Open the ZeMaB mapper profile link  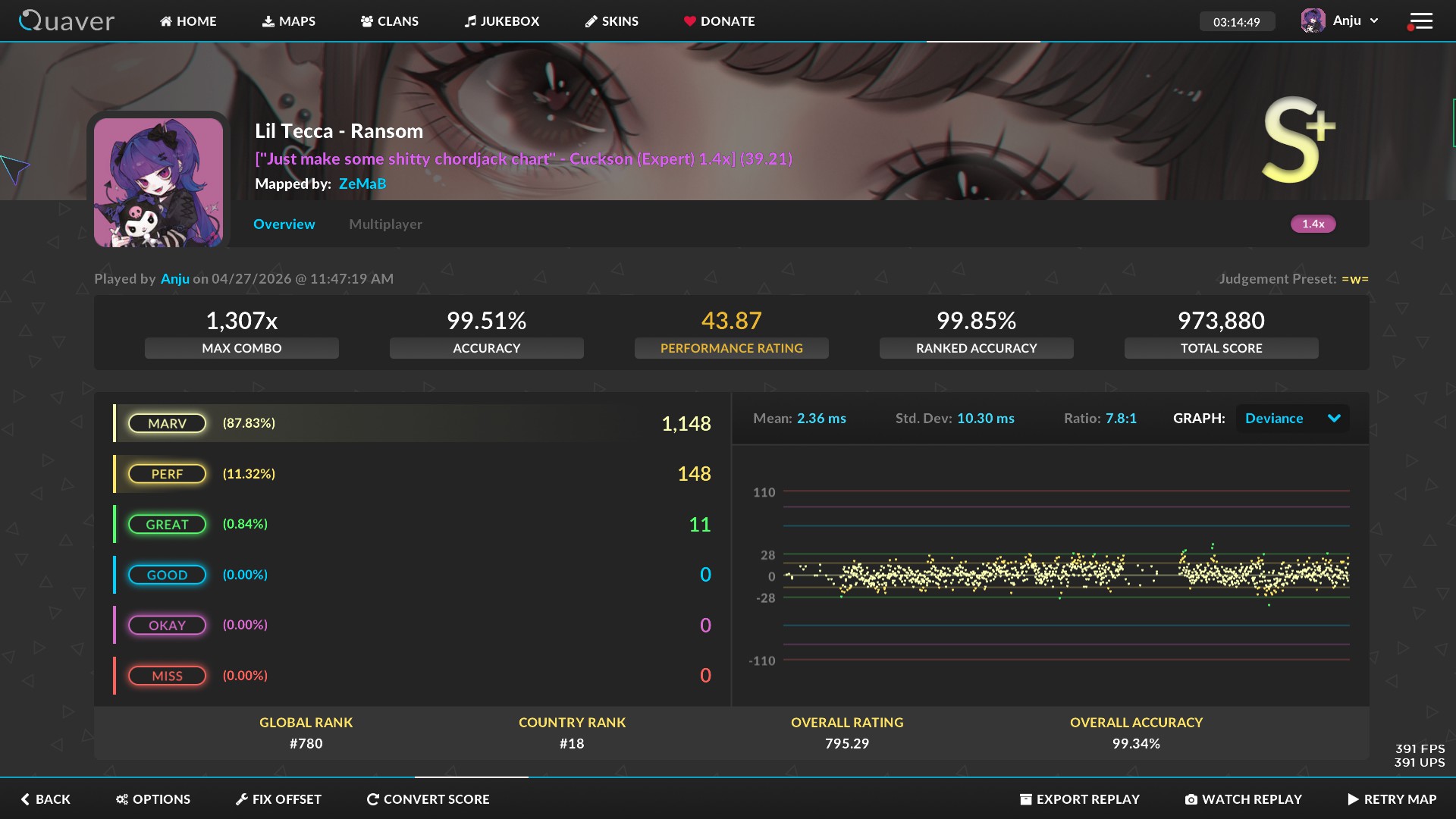pyautogui.click(x=362, y=184)
